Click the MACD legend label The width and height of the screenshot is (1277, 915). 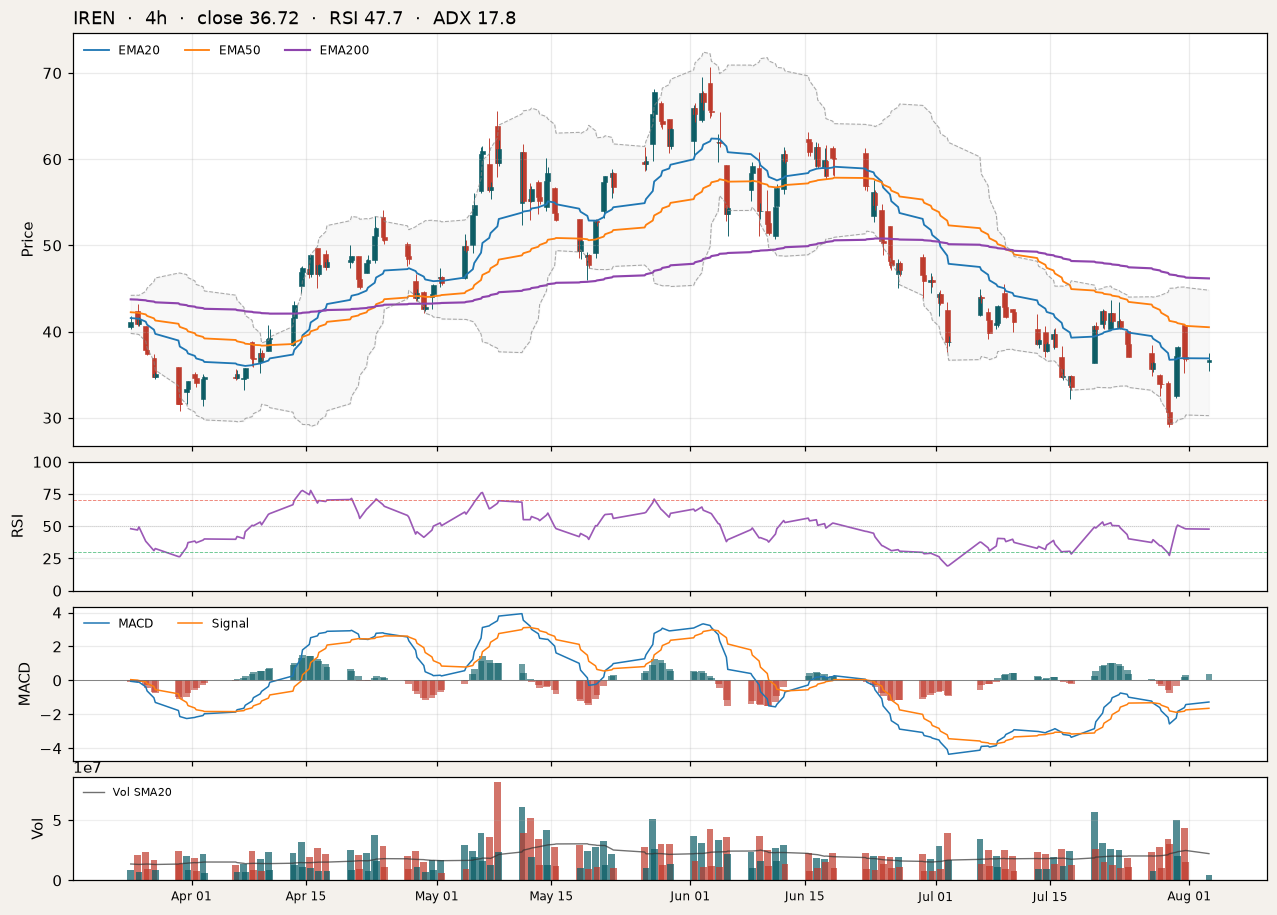point(135,623)
